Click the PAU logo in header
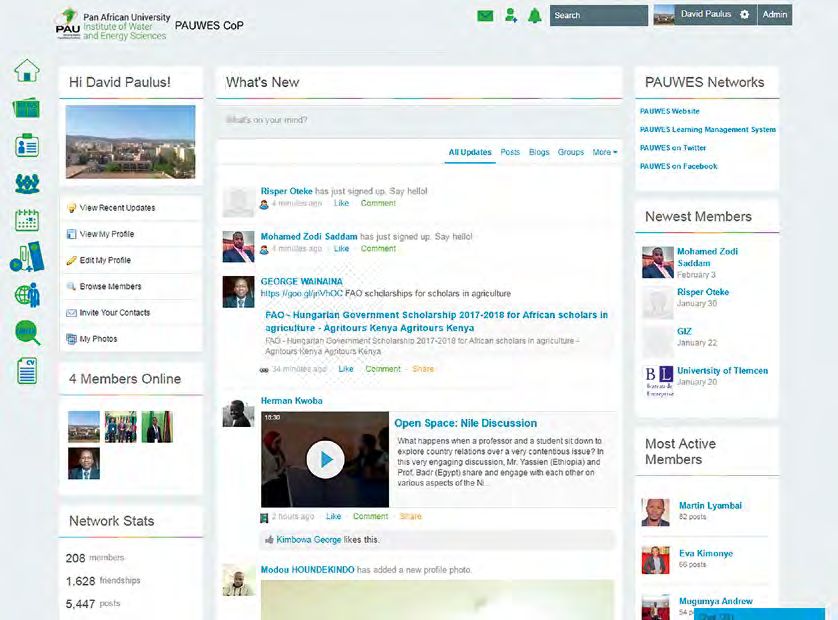This screenshot has width=838, height=620. tap(68, 24)
